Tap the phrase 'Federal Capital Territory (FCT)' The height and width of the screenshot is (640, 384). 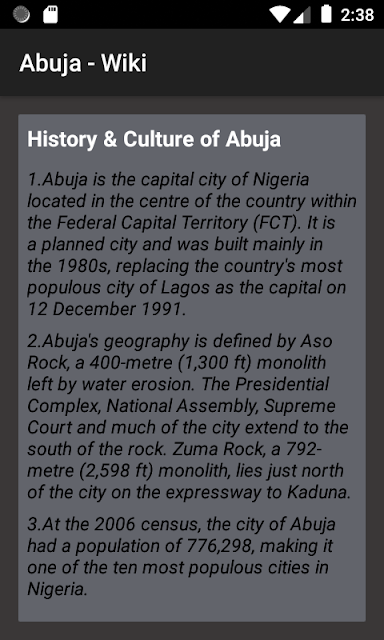(178, 223)
